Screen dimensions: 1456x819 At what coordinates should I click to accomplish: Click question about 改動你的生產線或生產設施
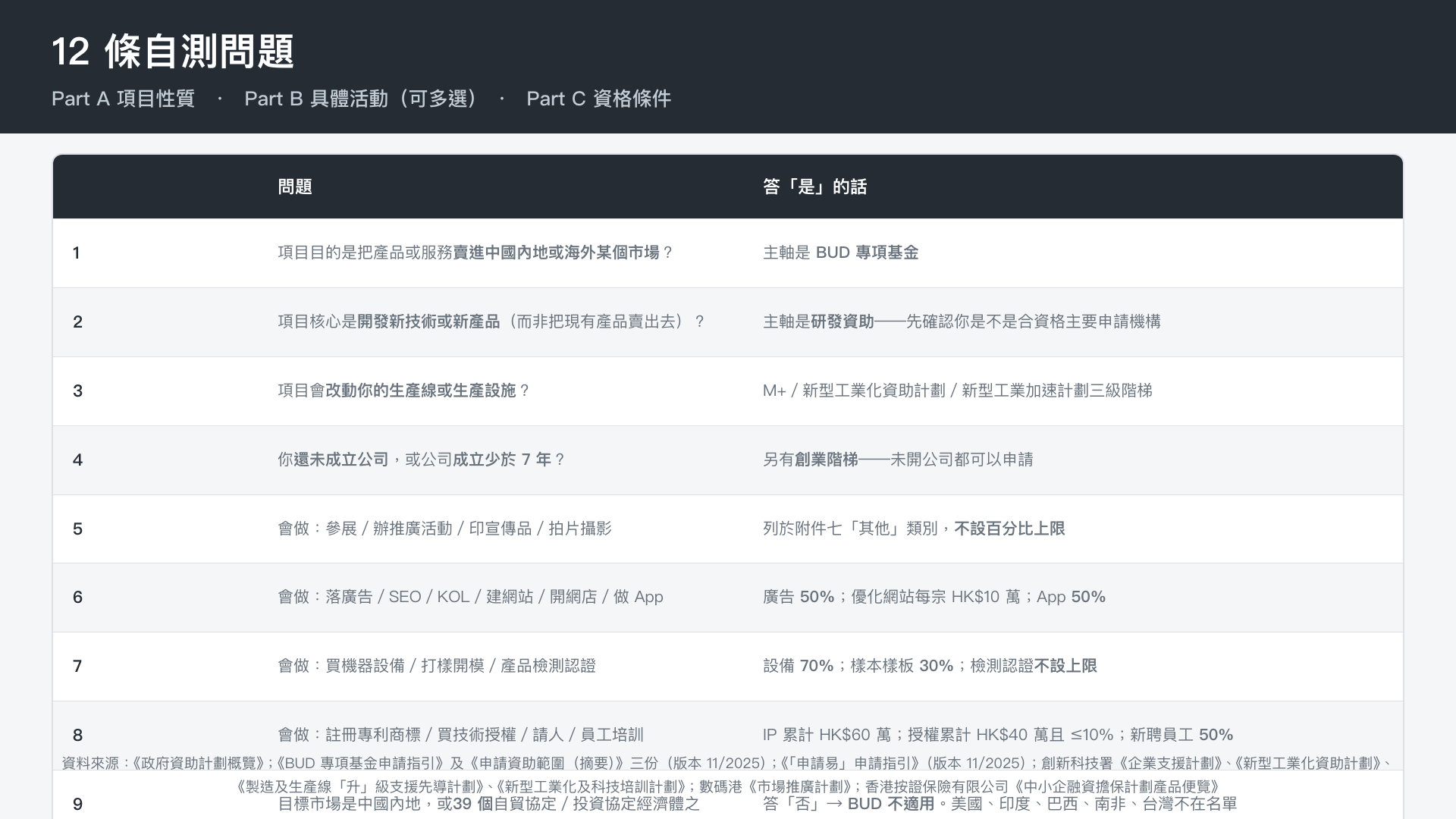click(404, 391)
